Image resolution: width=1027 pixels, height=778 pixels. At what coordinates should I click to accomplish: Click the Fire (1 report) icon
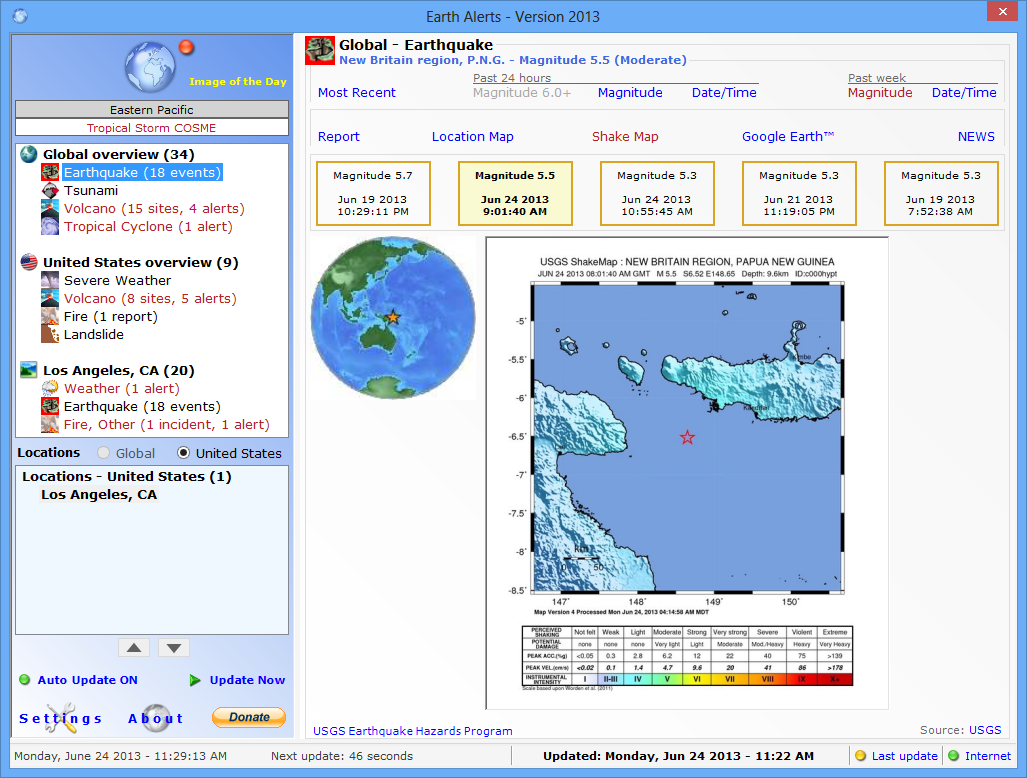pyautogui.click(x=50, y=316)
